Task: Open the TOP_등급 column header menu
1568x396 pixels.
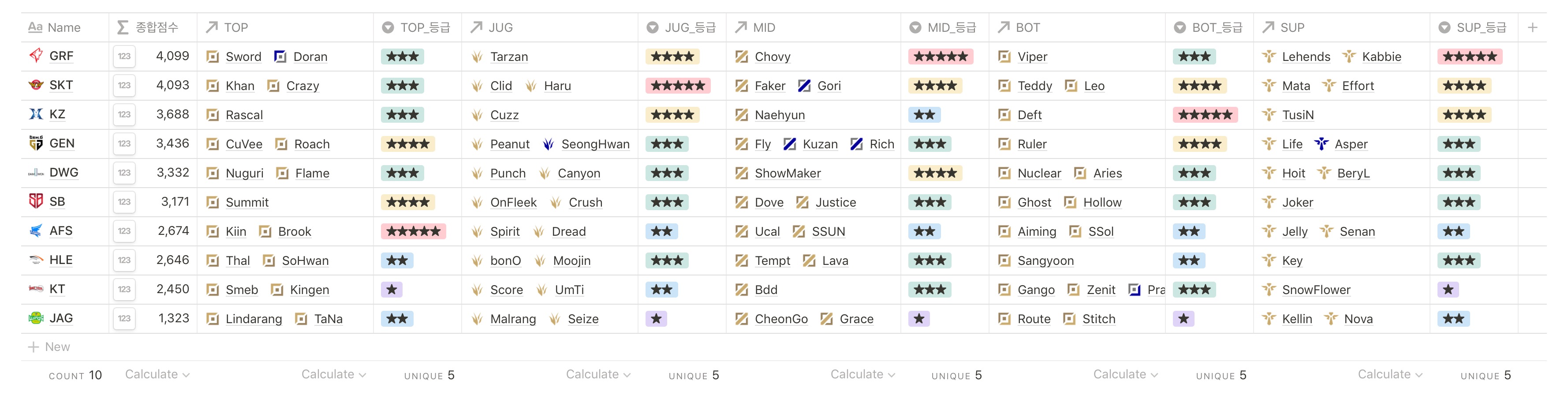Action: pos(418,27)
